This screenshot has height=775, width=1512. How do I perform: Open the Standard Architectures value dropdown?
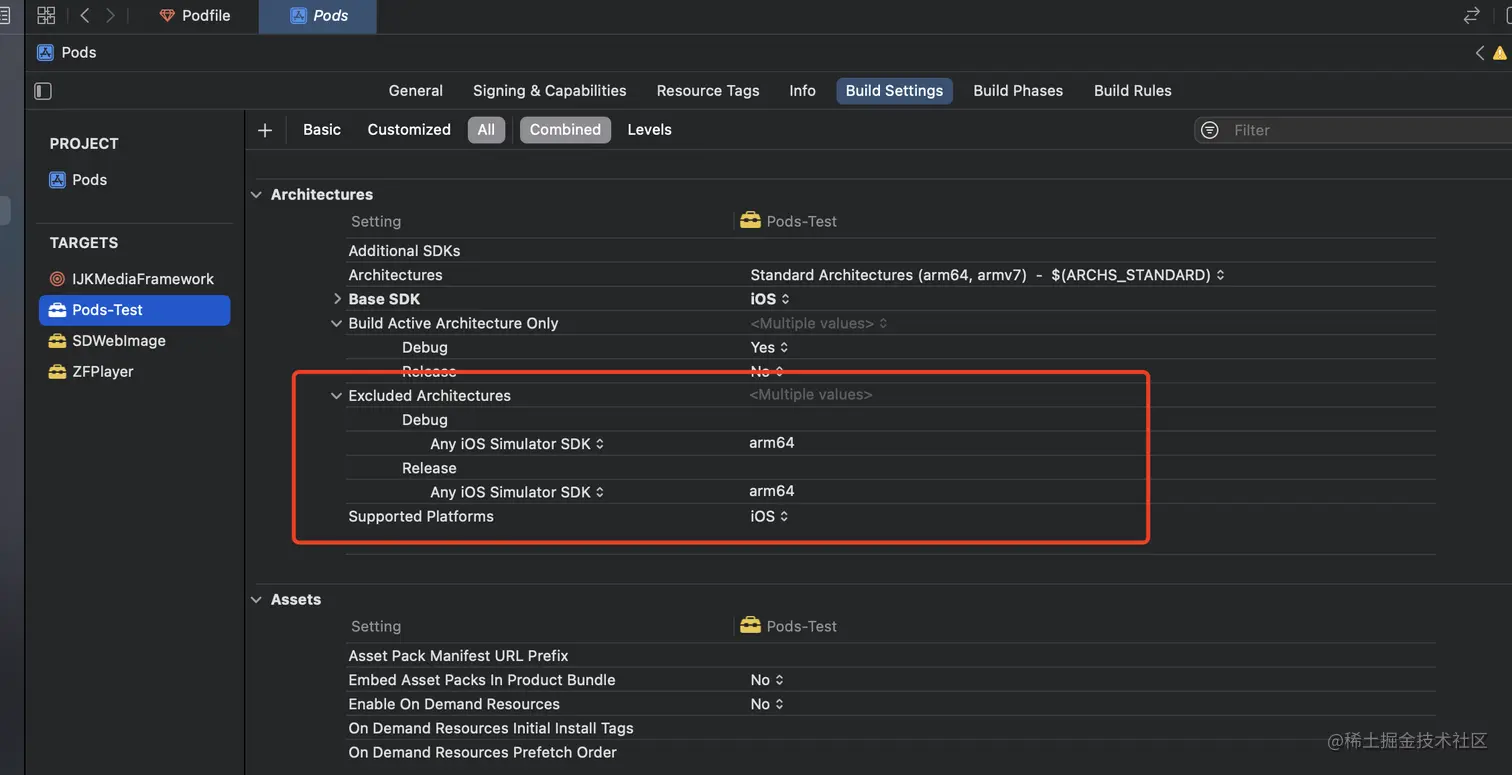(988, 275)
